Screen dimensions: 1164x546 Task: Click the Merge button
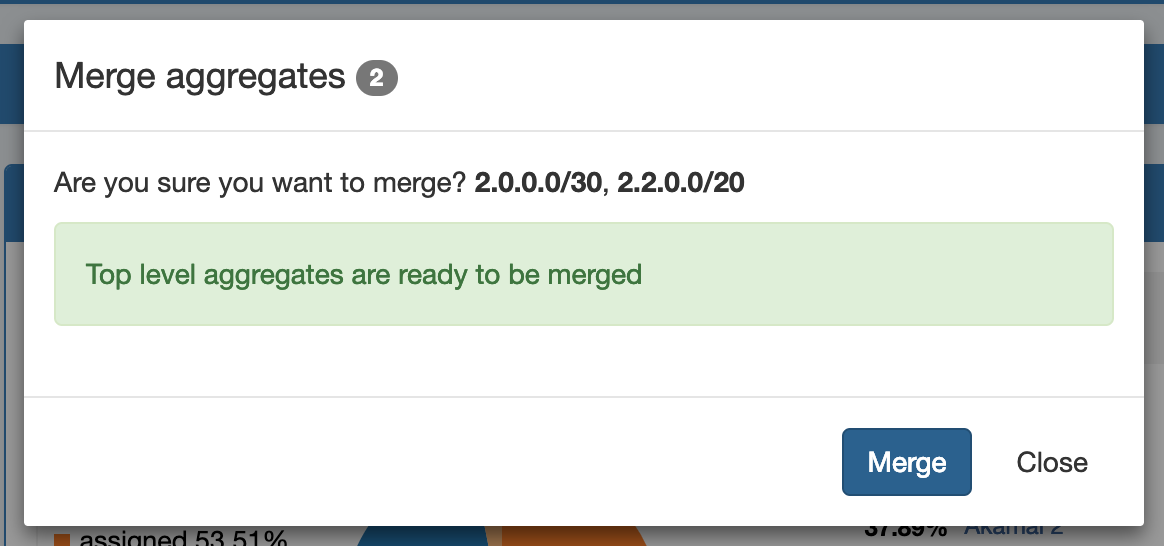click(x=906, y=462)
